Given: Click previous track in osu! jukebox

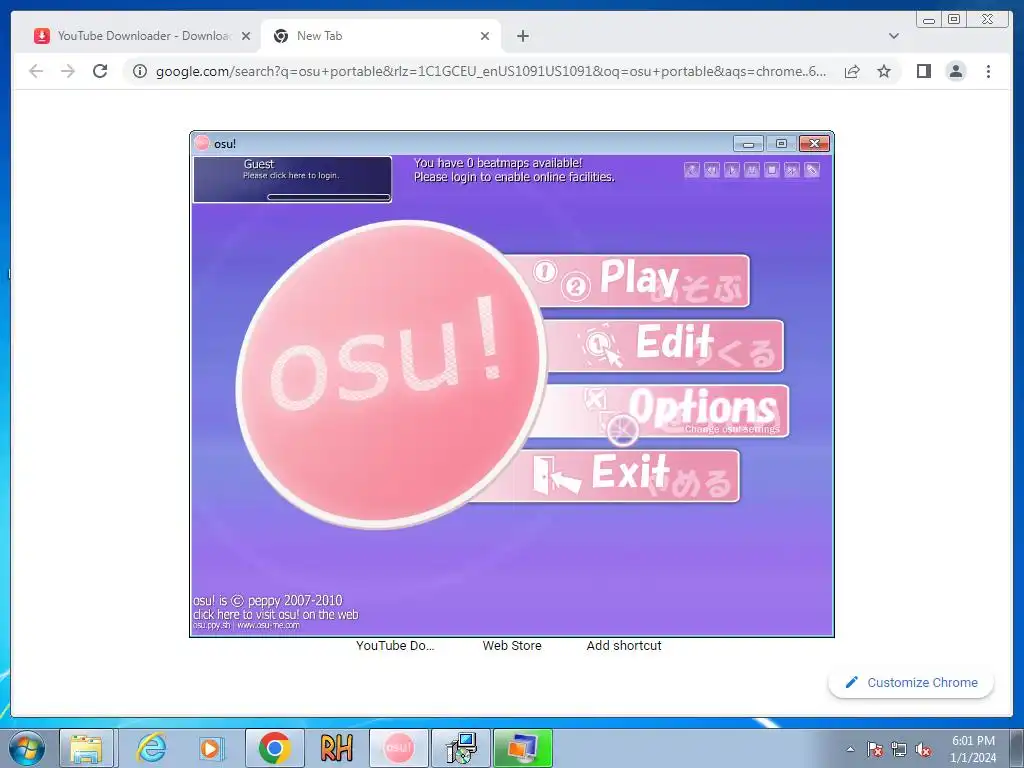Looking at the screenshot, I should tap(712, 170).
